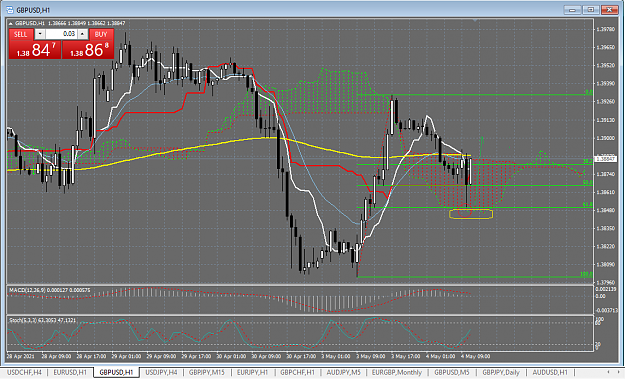Viewport: 625px width, 379px height.
Task: Switch to the GBPUSD,M5 chart tab
Action: click(452, 372)
